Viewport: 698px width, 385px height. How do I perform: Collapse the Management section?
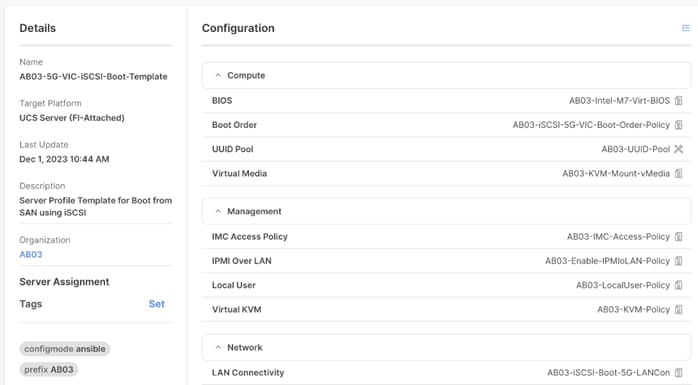coord(218,211)
